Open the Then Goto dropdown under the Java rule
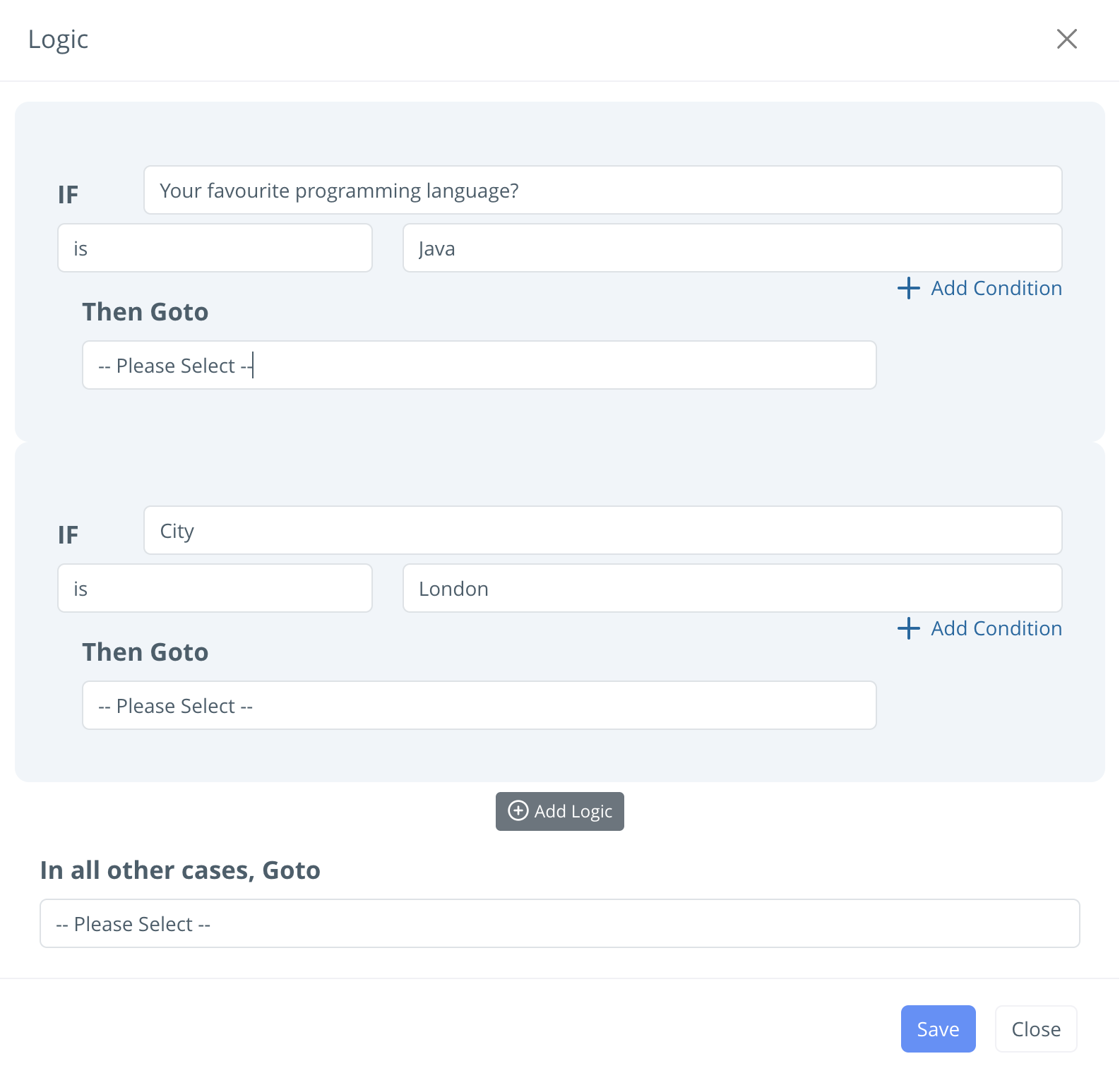Viewport: 1120px width, 1073px height. (x=479, y=366)
